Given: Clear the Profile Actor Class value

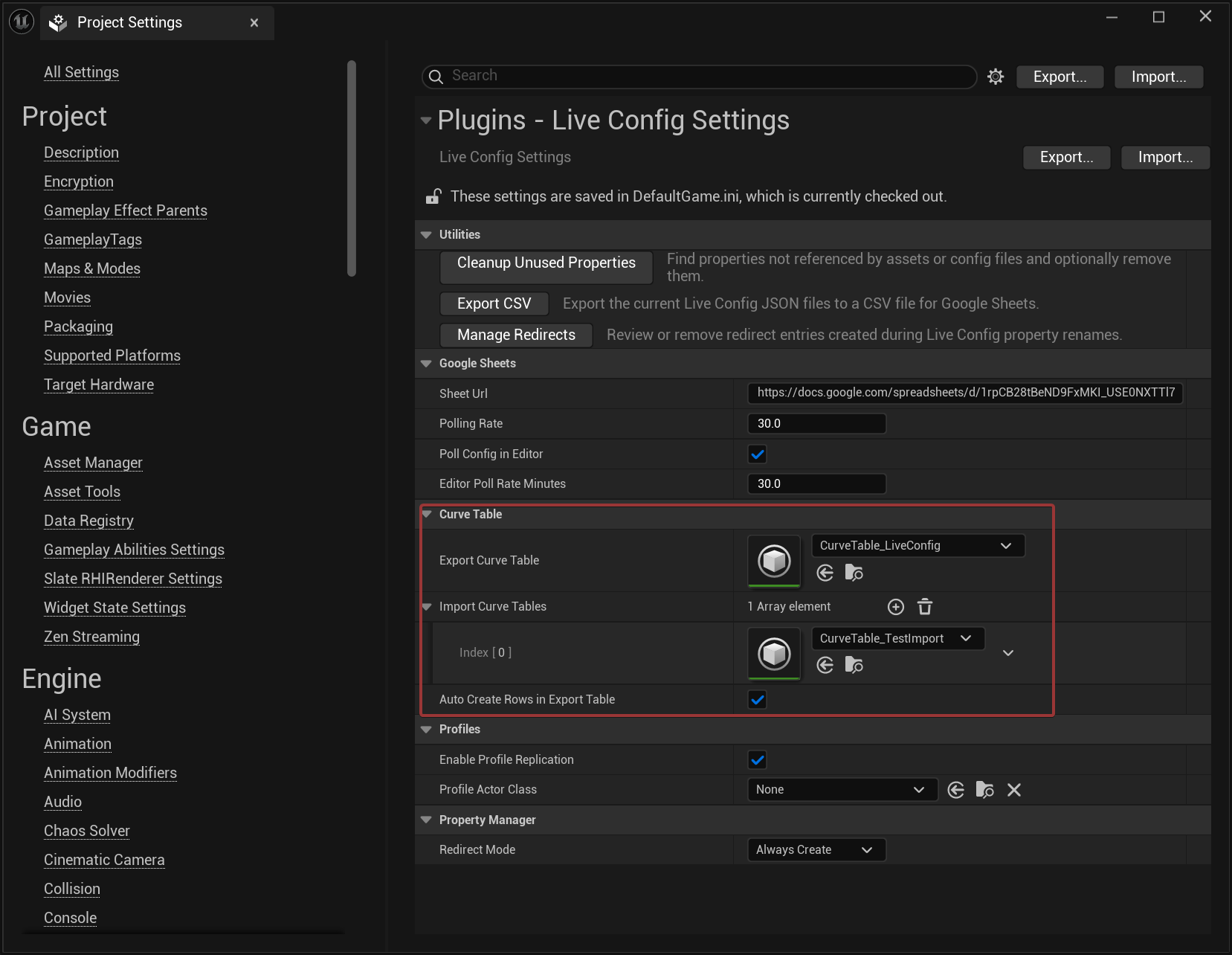Looking at the screenshot, I should click(x=1014, y=790).
